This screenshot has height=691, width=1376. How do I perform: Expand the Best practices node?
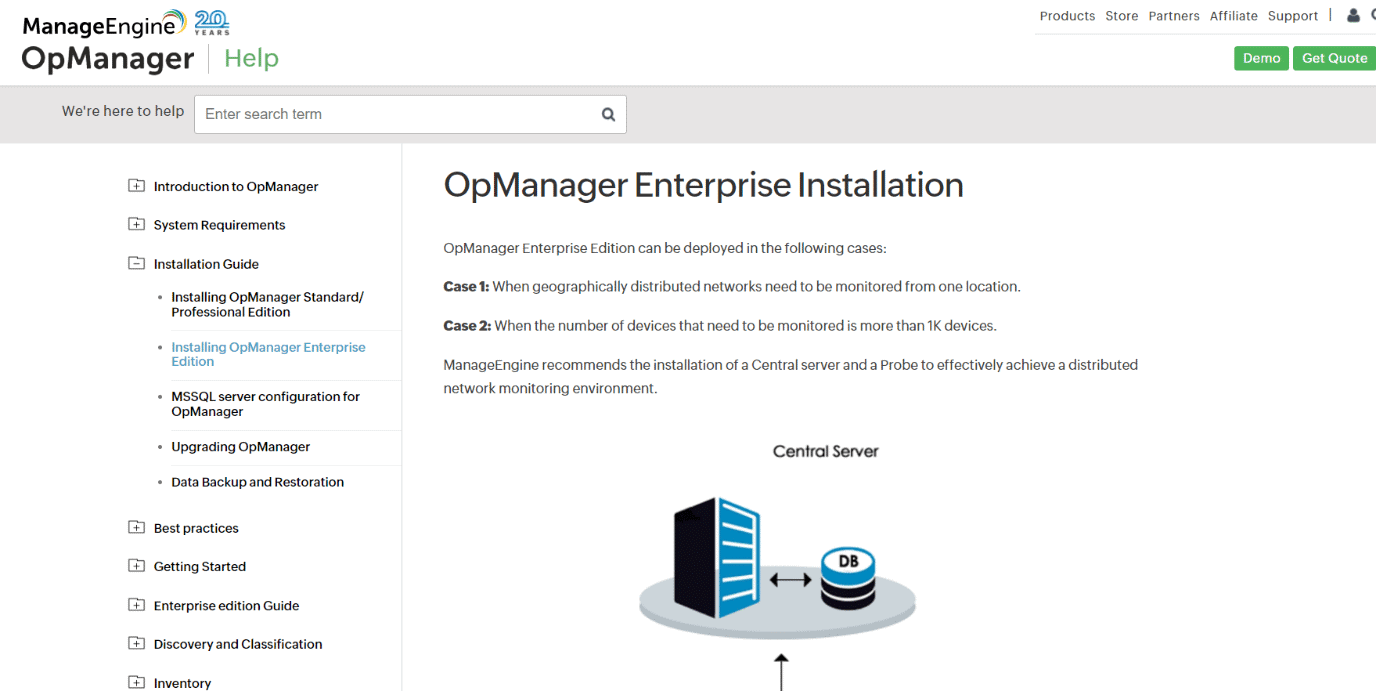click(136, 528)
